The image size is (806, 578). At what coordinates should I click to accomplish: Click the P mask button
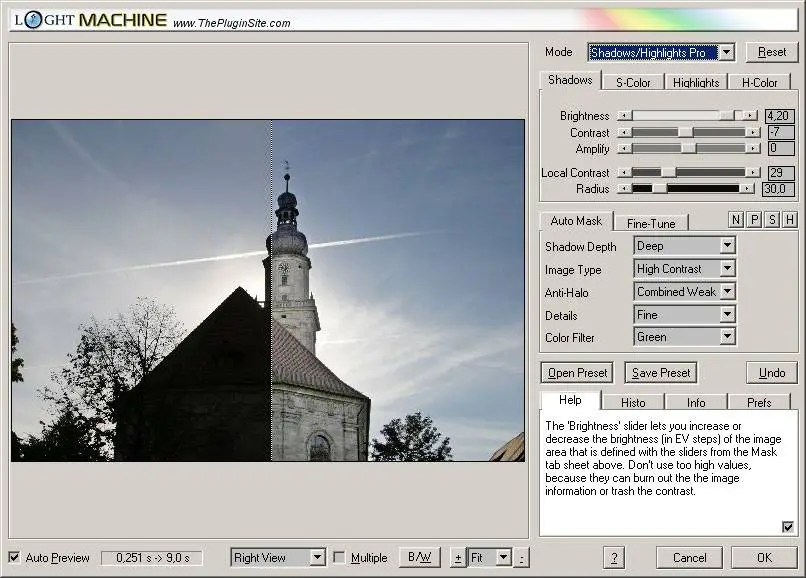(754, 220)
